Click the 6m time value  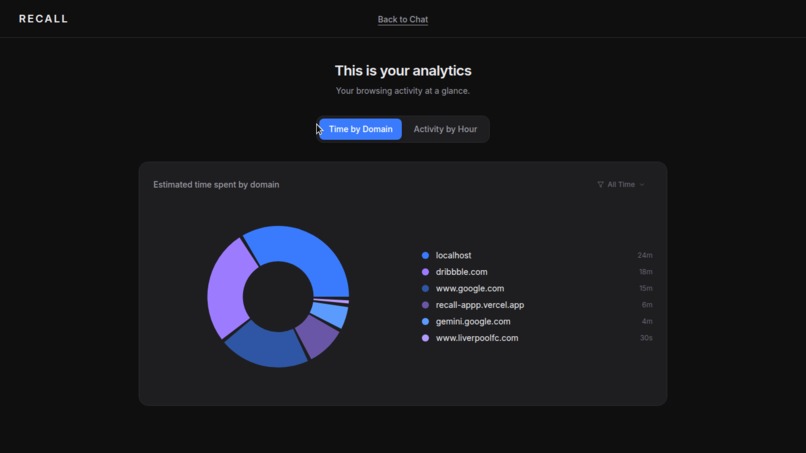click(647, 305)
